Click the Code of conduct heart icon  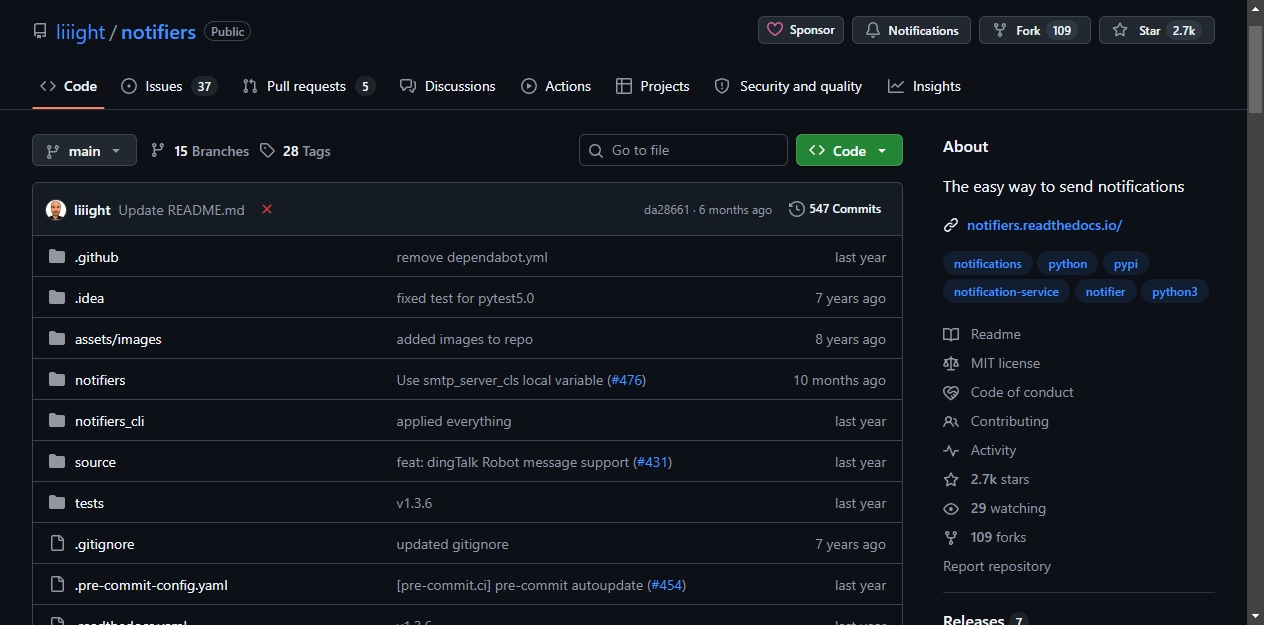point(951,392)
